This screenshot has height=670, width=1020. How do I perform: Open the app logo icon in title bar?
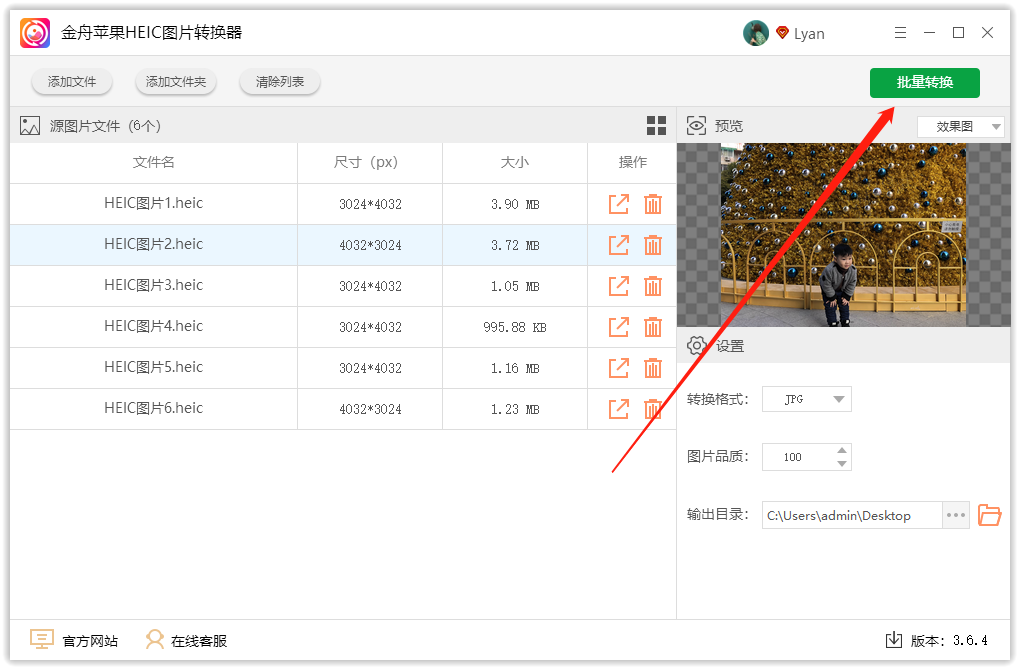click(35, 33)
